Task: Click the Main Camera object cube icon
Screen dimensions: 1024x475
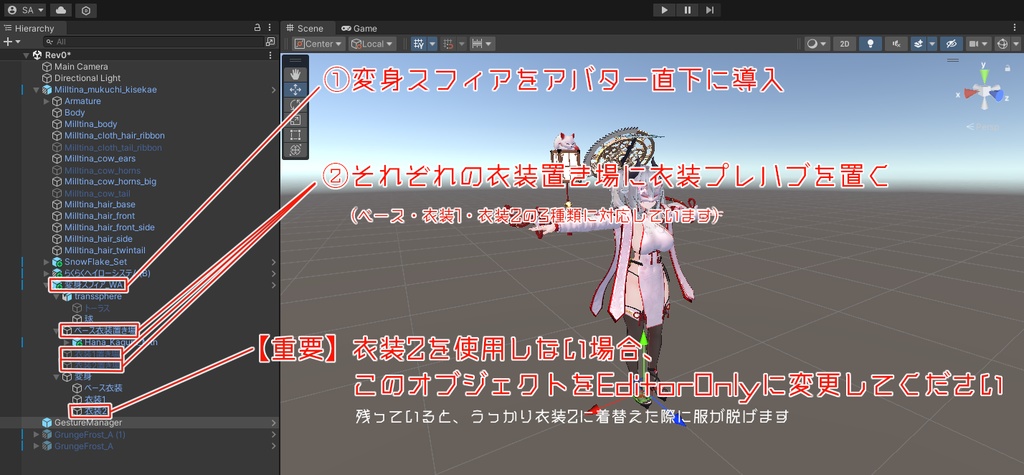Action: (x=47, y=67)
